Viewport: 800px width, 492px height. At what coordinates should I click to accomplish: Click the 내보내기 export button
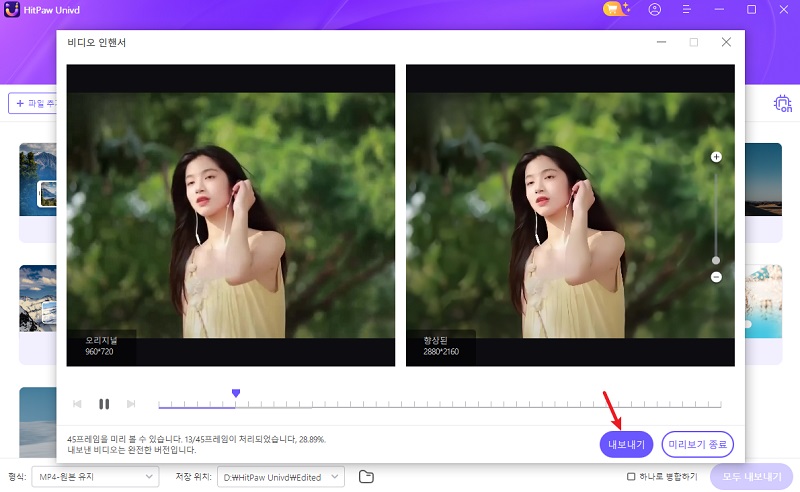(x=626, y=444)
